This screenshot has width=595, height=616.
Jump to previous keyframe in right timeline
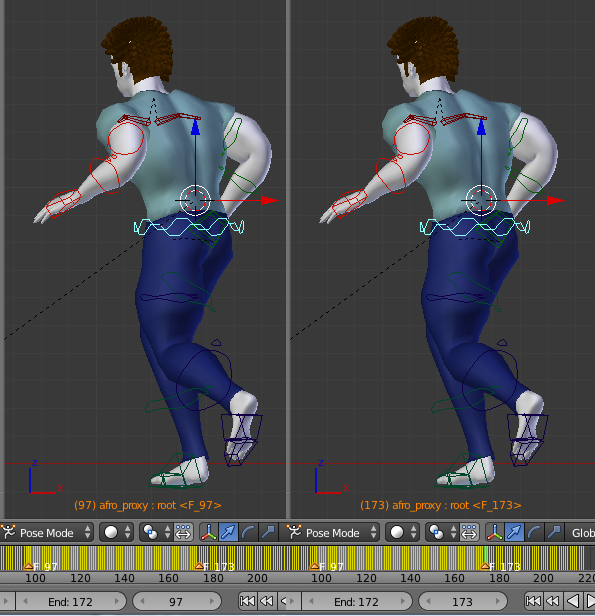553,601
